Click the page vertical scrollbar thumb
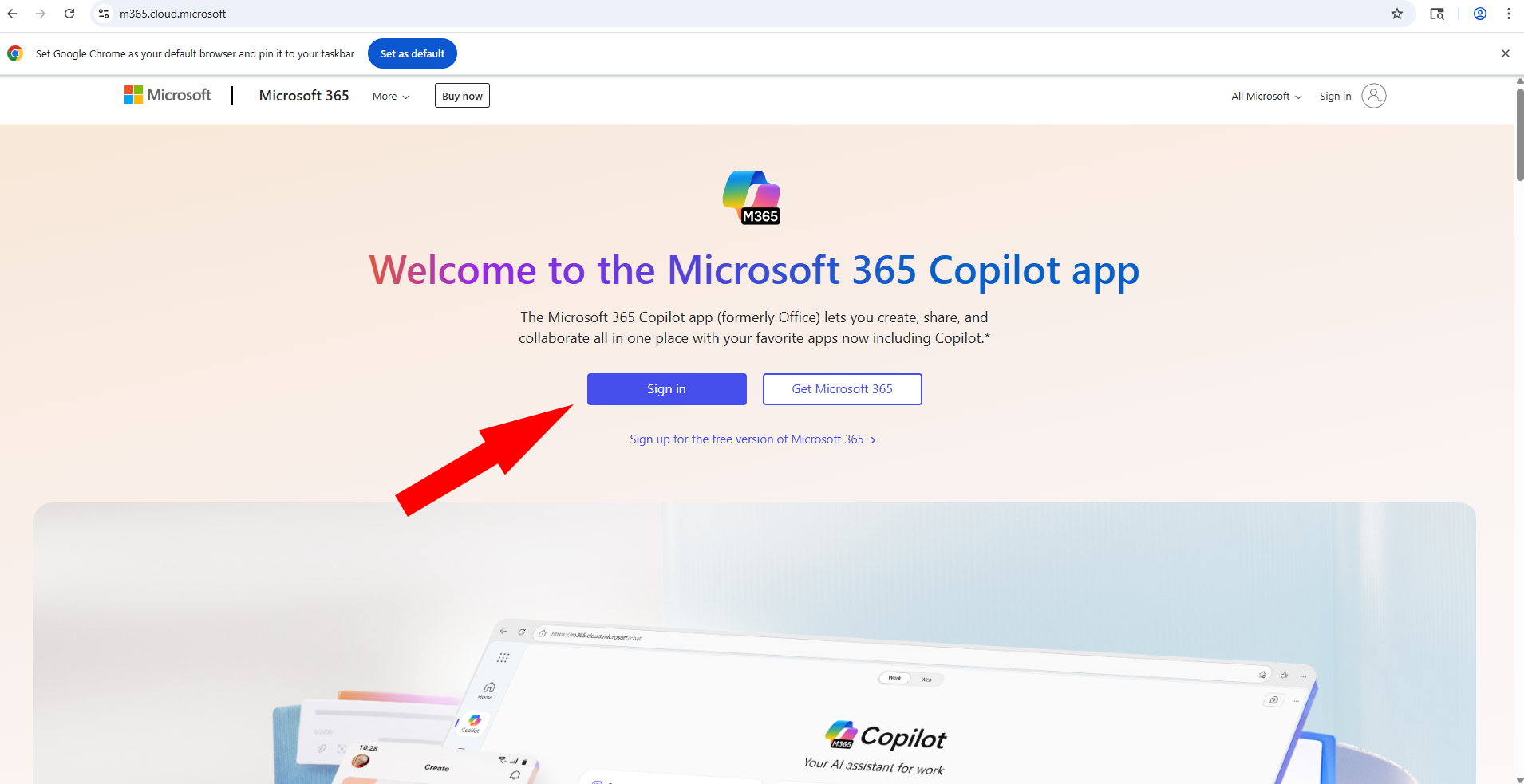The width and height of the screenshot is (1524, 784). coord(1520,134)
